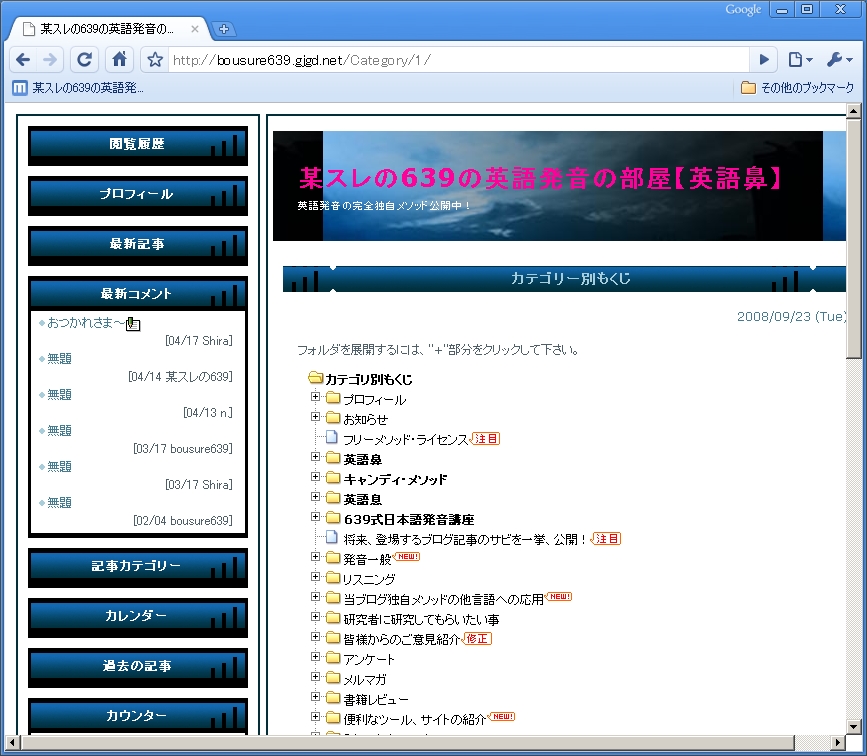Expand the 皆様からのご意見紹介 folder
This screenshot has height=756, width=867.
click(x=315, y=637)
